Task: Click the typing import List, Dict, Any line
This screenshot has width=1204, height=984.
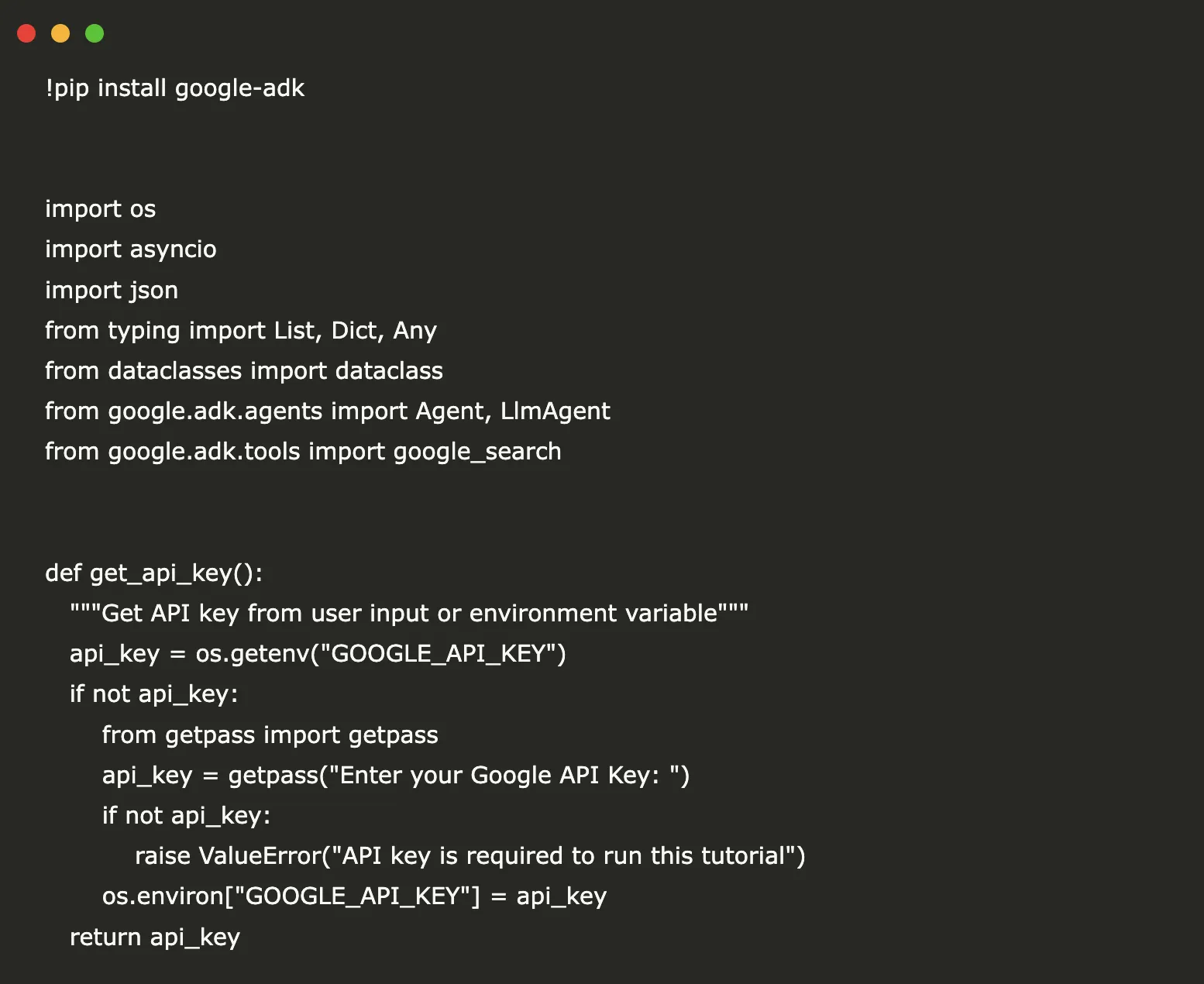Action: pyautogui.click(x=240, y=331)
